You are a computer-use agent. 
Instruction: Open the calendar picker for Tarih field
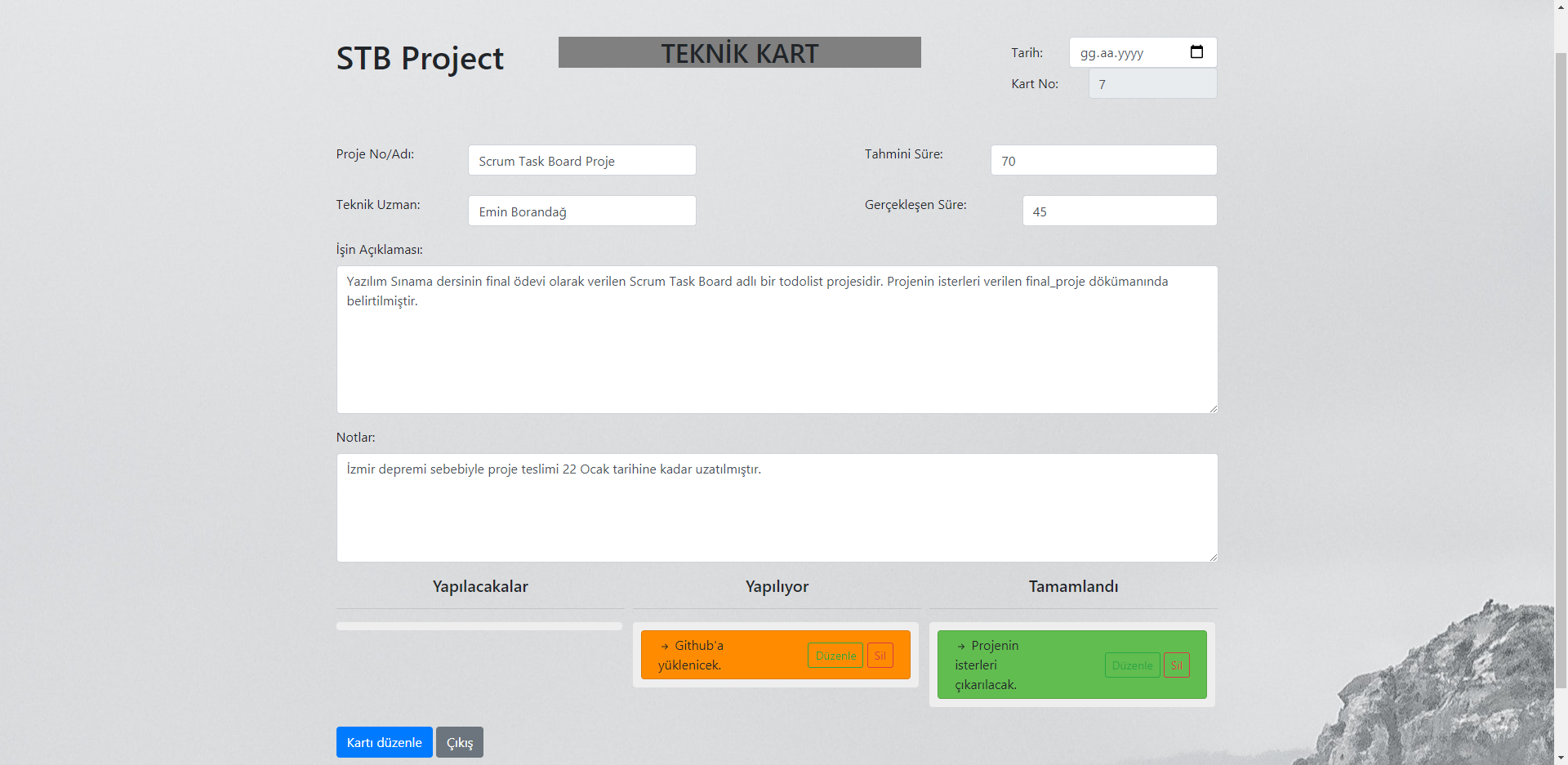coord(1196,51)
